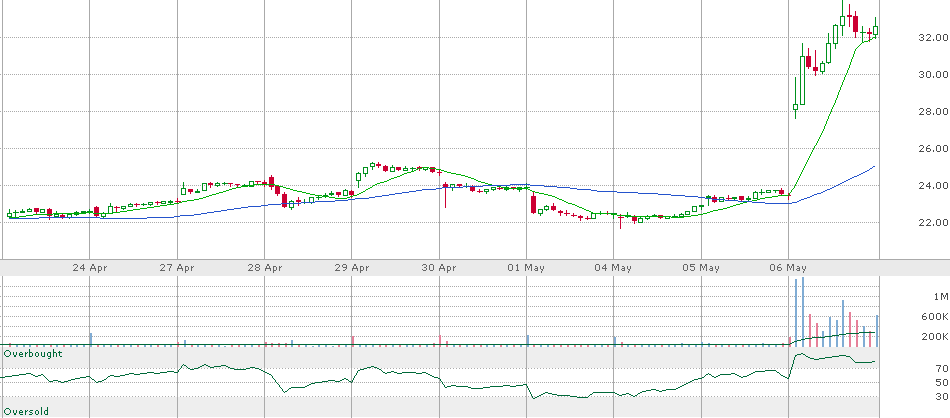Click the 30.00 price axis label
The image size is (950, 418).
pyautogui.click(x=933, y=75)
